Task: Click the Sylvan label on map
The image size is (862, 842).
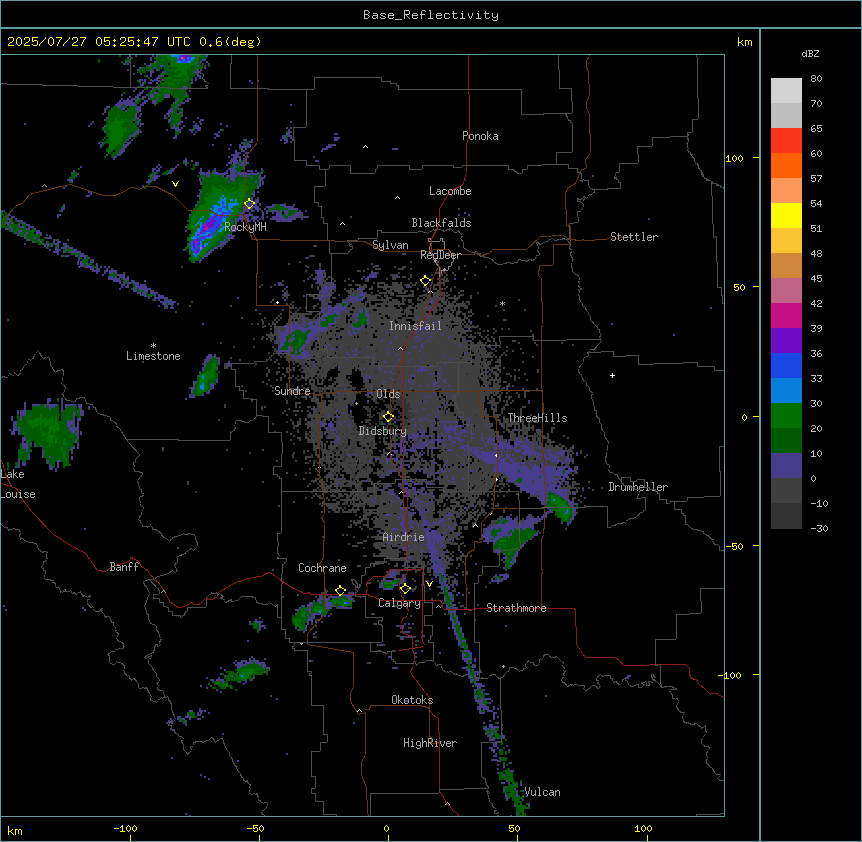Action: [x=390, y=245]
